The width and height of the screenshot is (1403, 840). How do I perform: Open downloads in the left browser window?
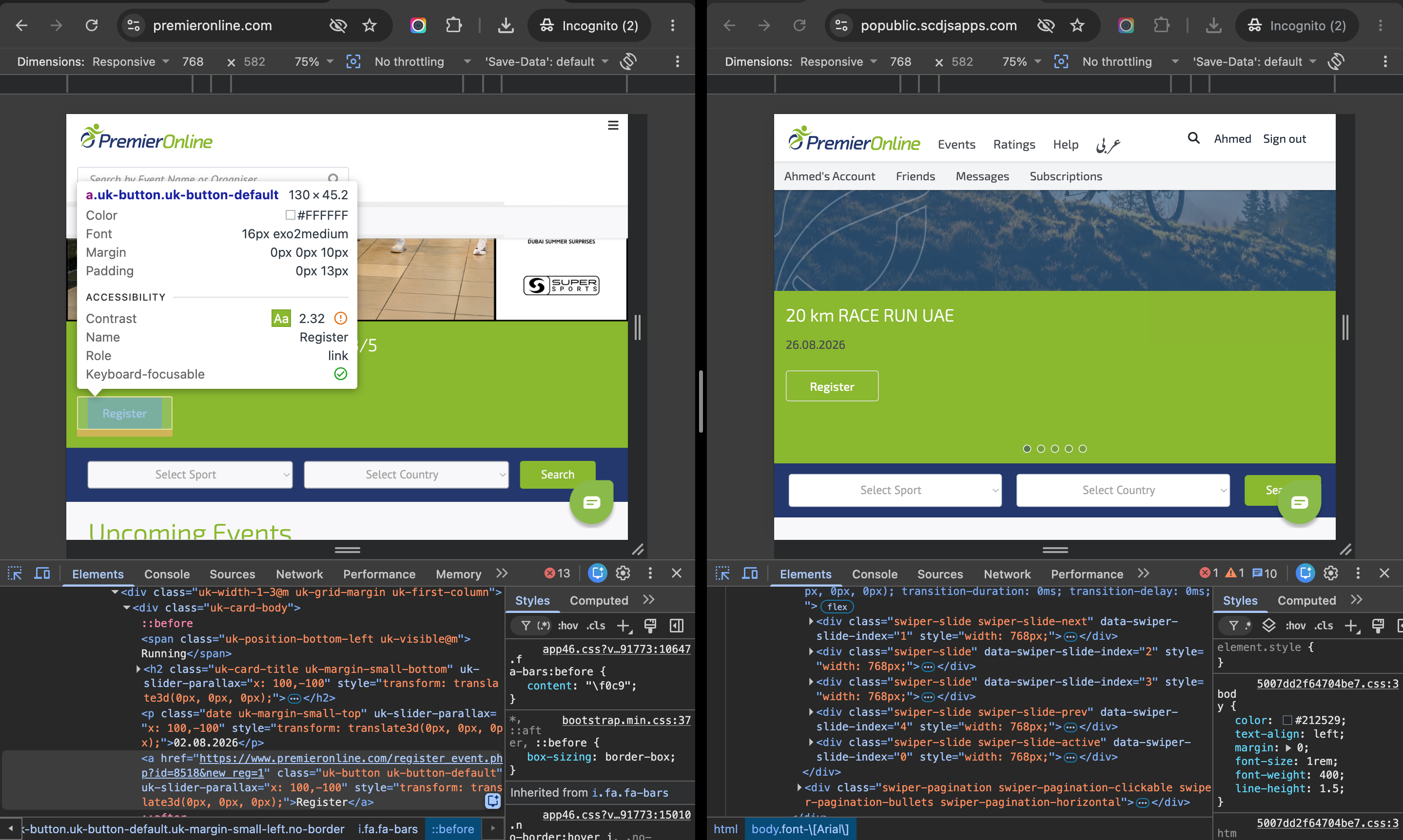point(506,25)
